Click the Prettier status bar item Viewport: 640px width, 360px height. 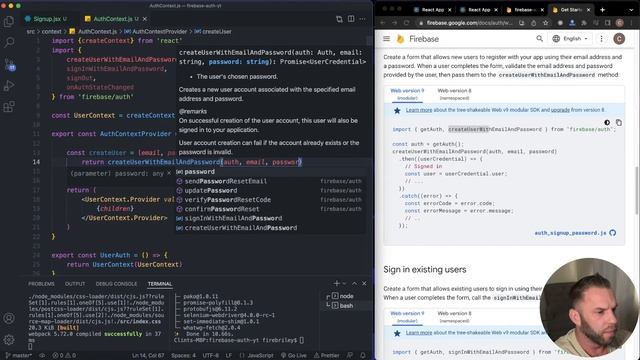coord(327,356)
